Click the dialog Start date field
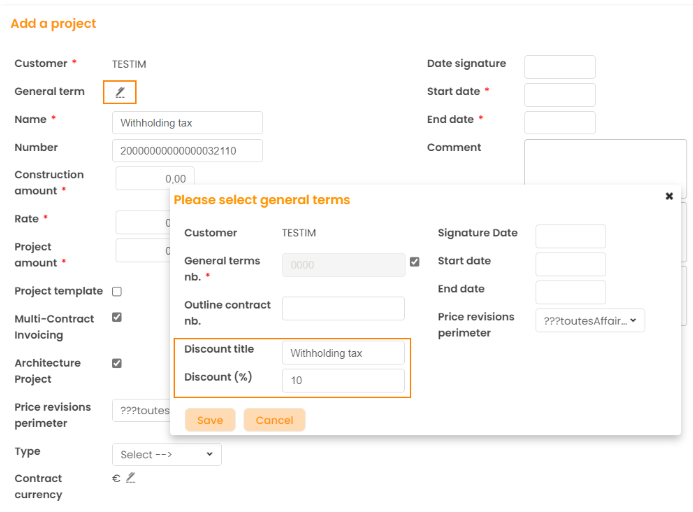This screenshot has width=693, height=512. pos(570,264)
